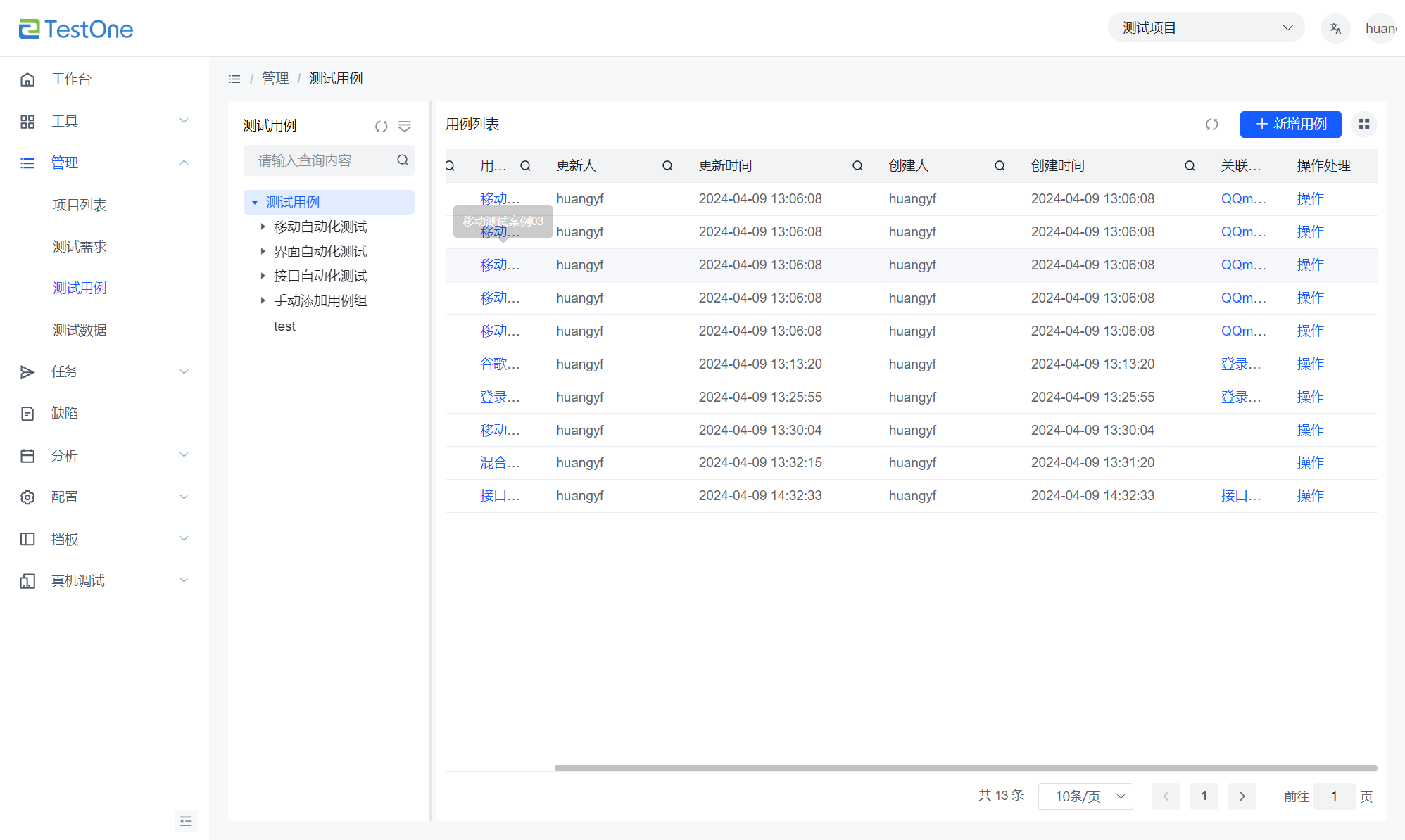Click the 真机调试 device icon
The width and height of the screenshot is (1405, 840).
27,581
